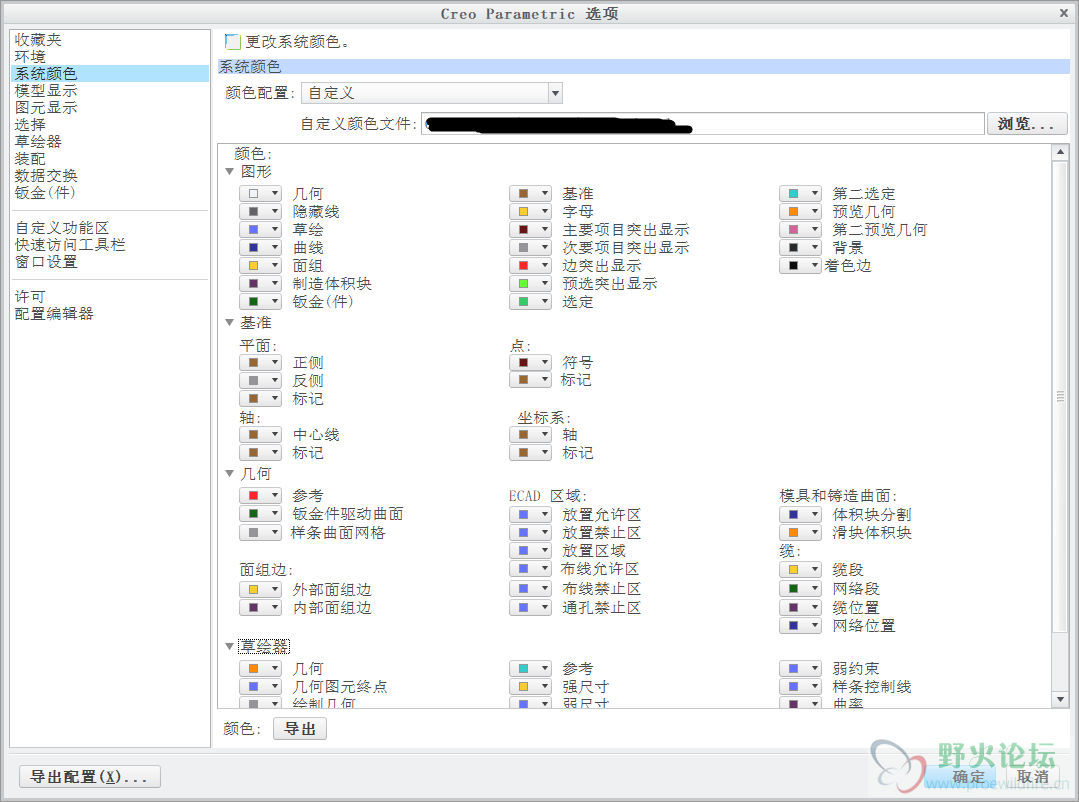The image size is (1079, 802).
Task: Go to 草绘器 options in sidebar
Action: [39, 142]
